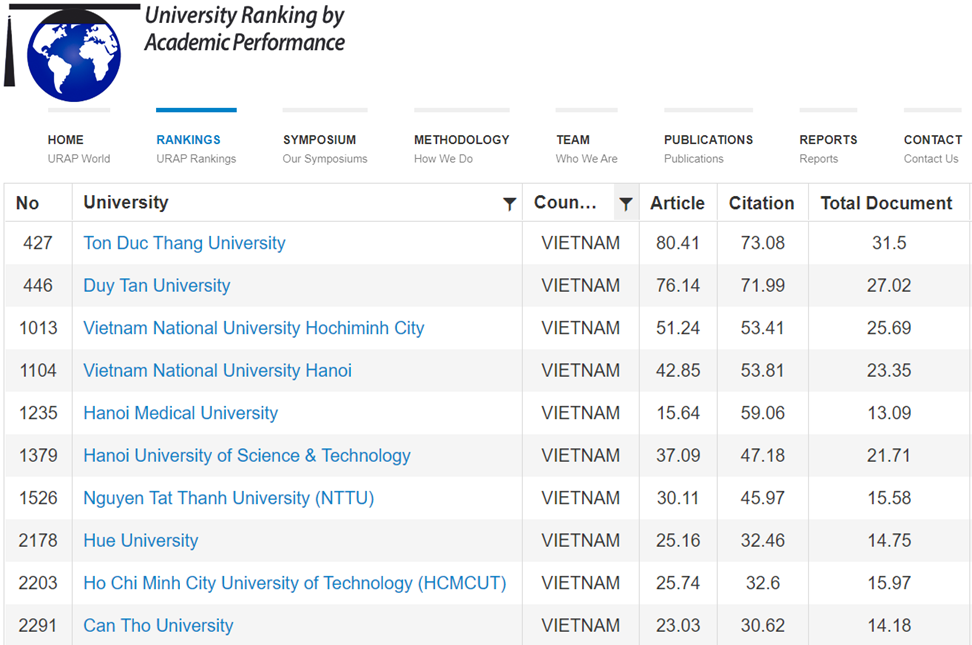Open the University column filter icon
Screen dimensions: 972x645
509,204
